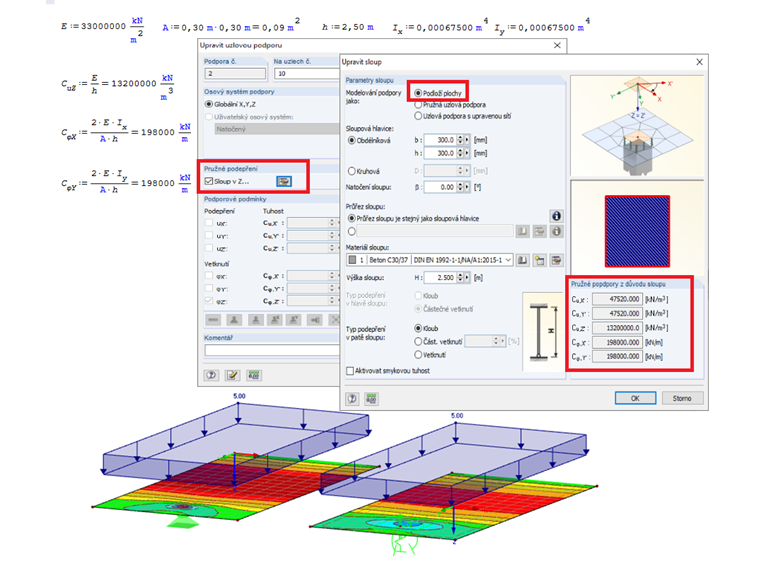Click second support type preset icon
This screenshot has width=760, height=570.
[234, 320]
